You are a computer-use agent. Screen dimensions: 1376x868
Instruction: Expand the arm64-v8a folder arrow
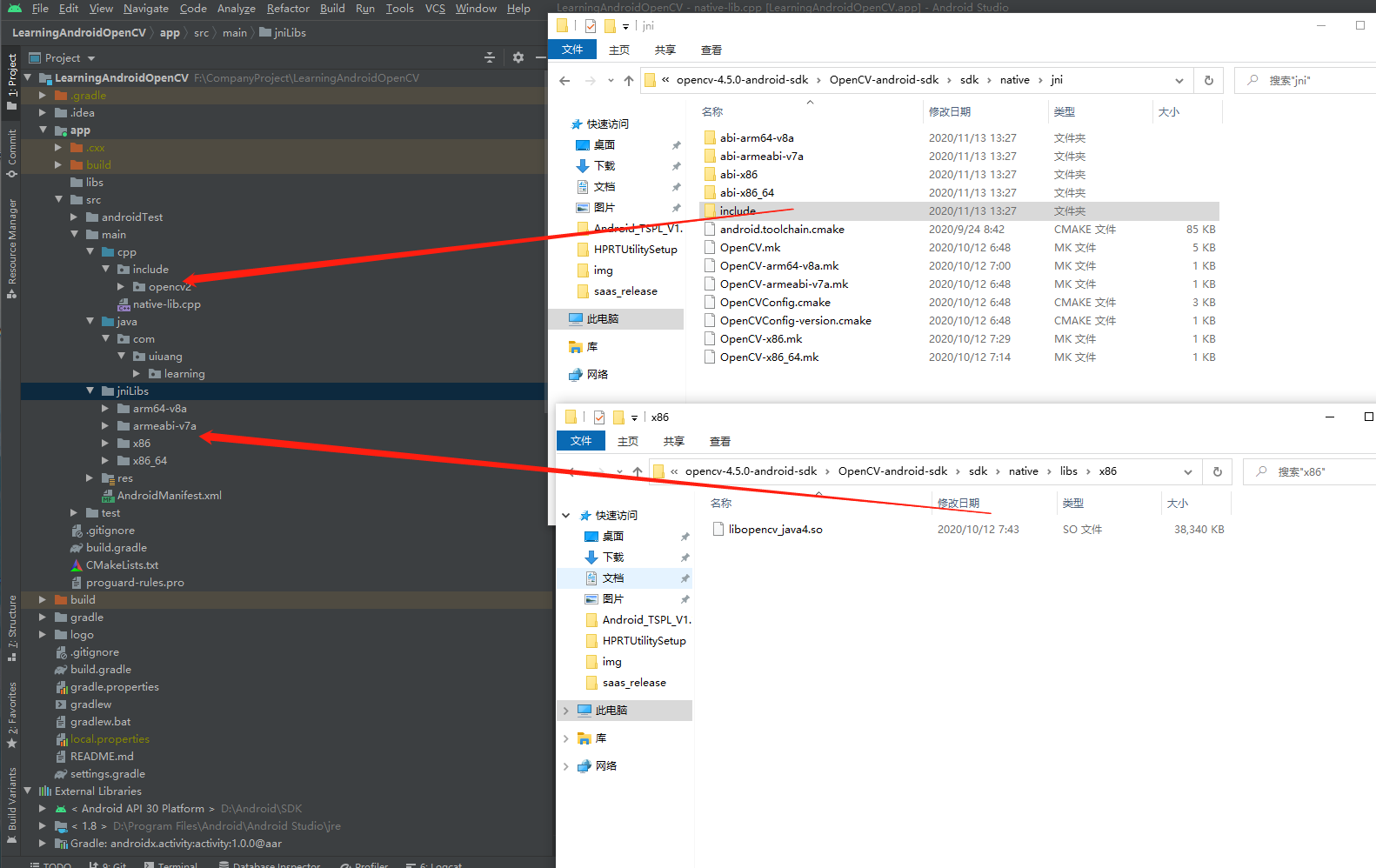pyautogui.click(x=105, y=409)
